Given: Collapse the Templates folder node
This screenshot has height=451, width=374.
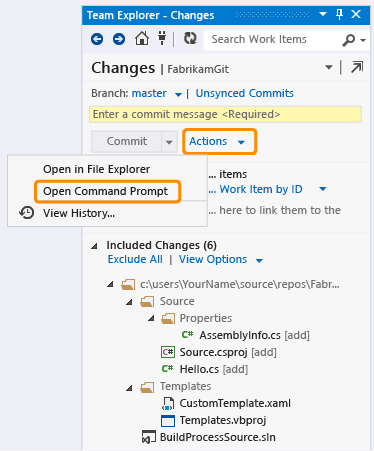Looking at the screenshot, I should tap(130, 387).
